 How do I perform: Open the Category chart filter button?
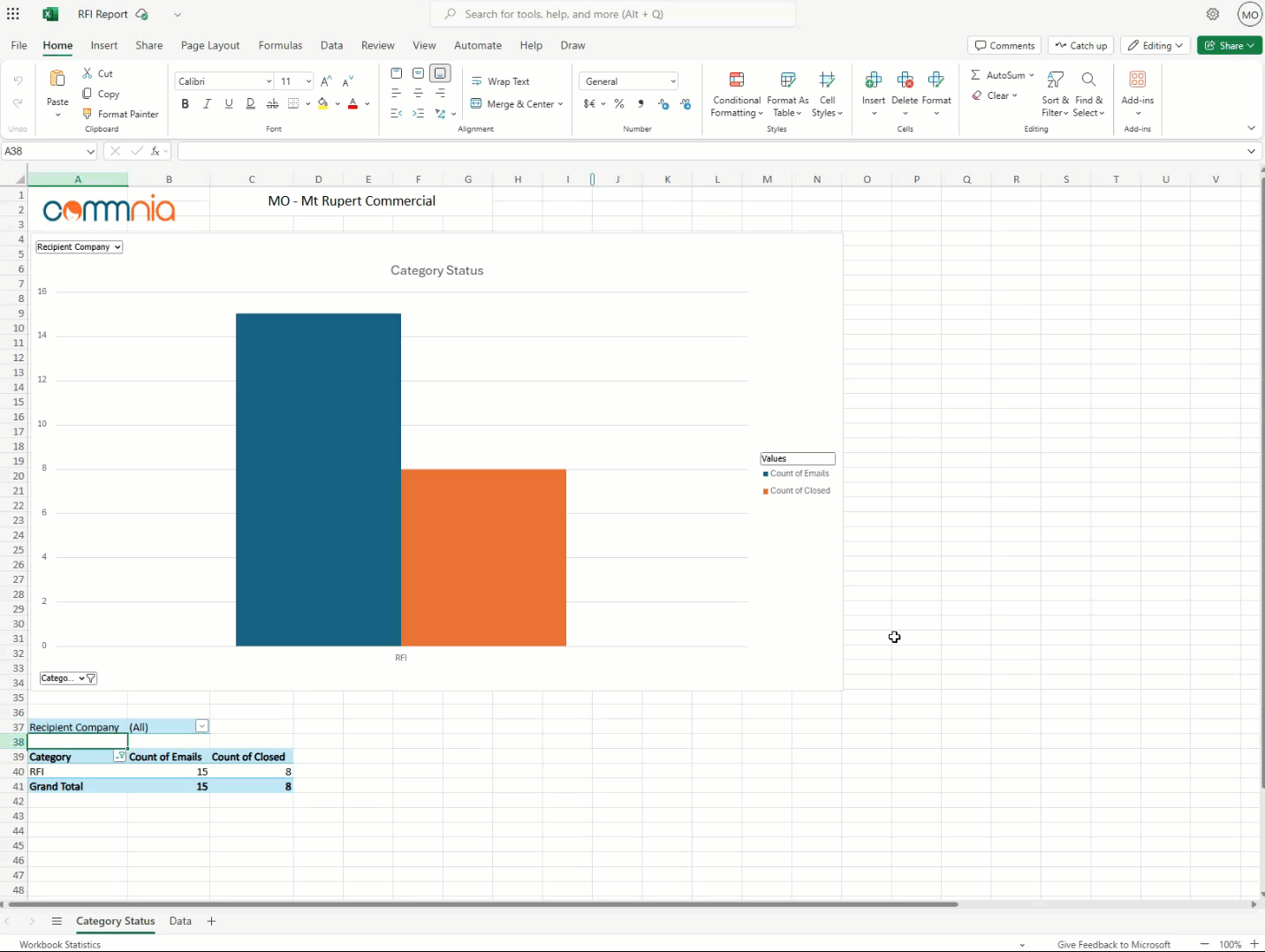coord(68,678)
